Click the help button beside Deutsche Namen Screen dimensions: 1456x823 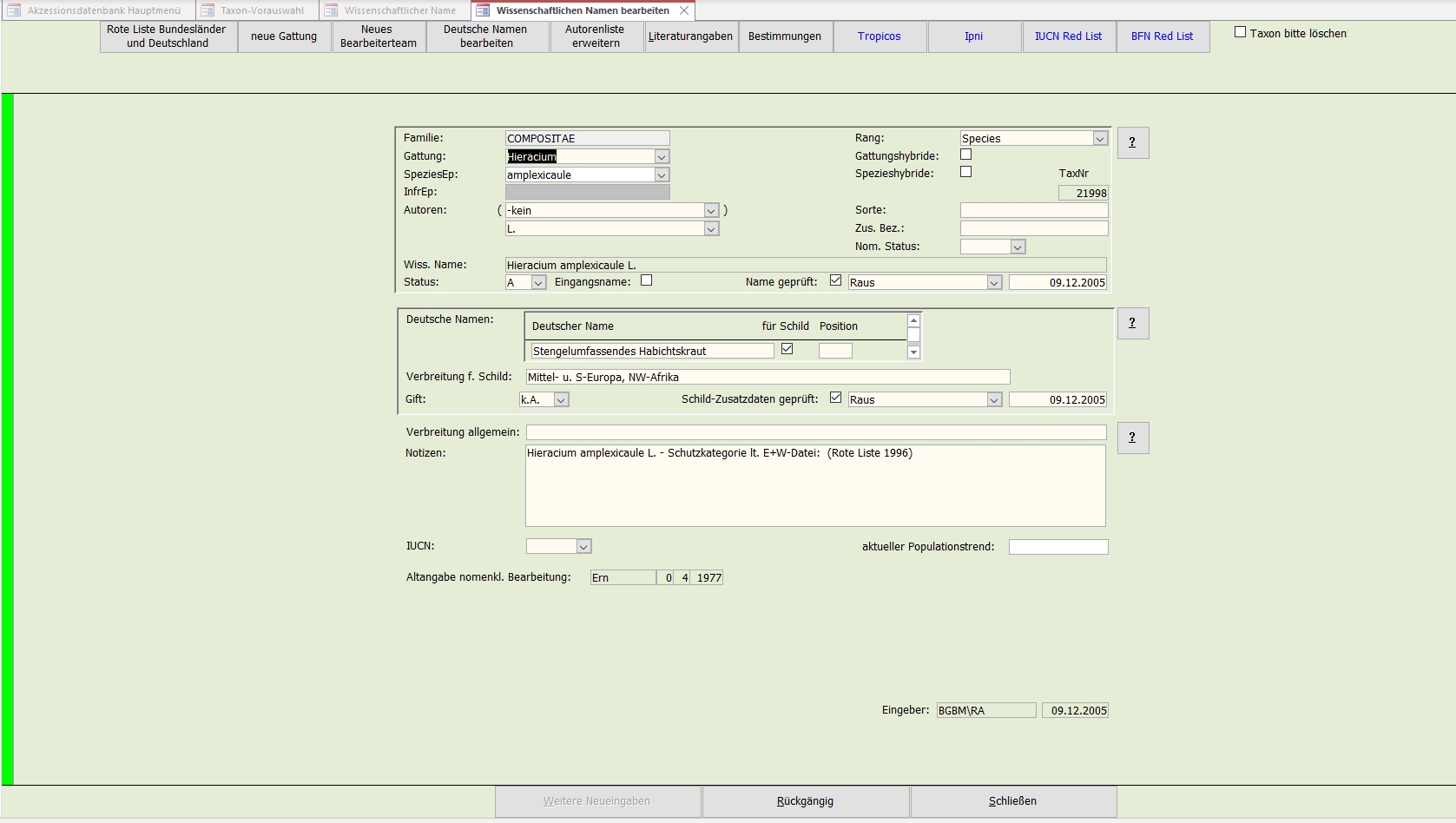[x=1132, y=323]
